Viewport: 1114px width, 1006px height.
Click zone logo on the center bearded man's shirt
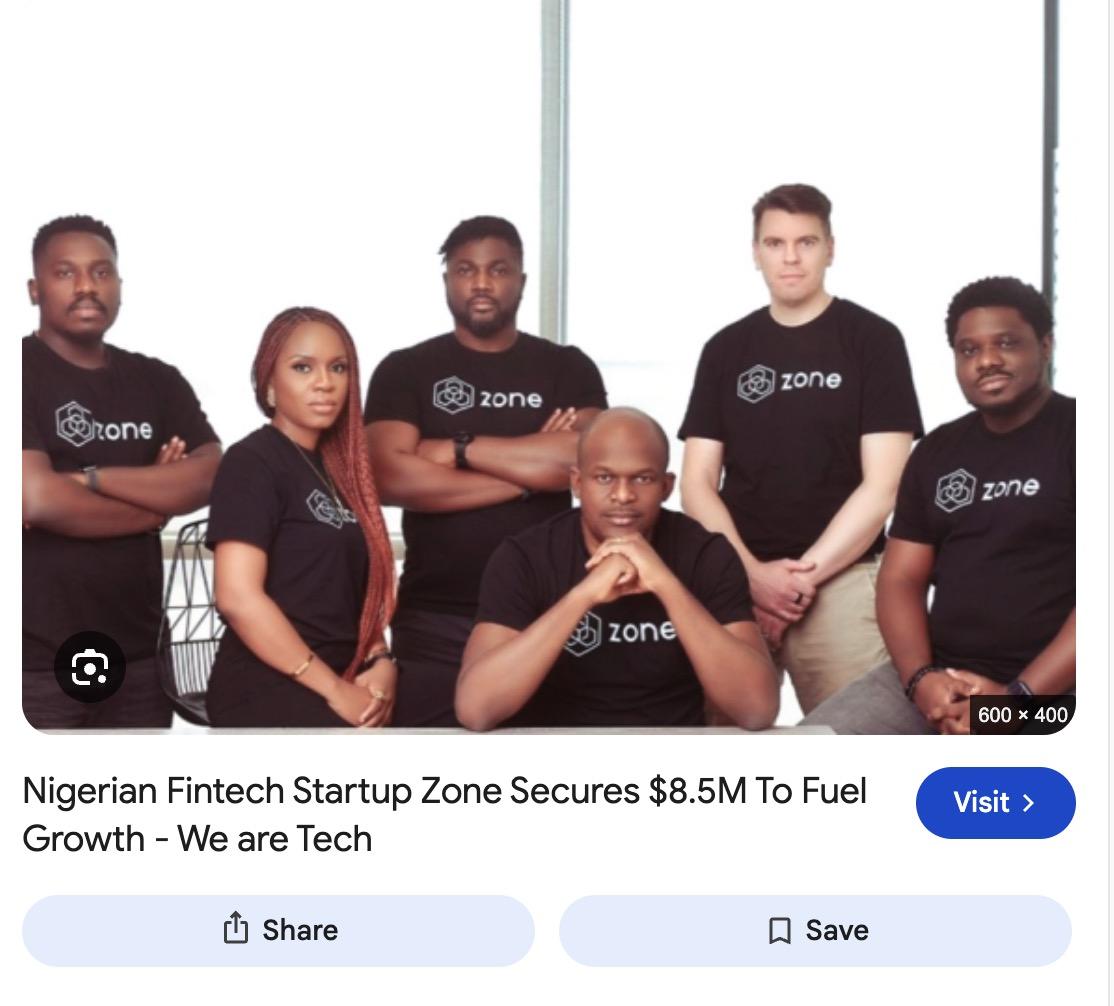[x=488, y=396]
